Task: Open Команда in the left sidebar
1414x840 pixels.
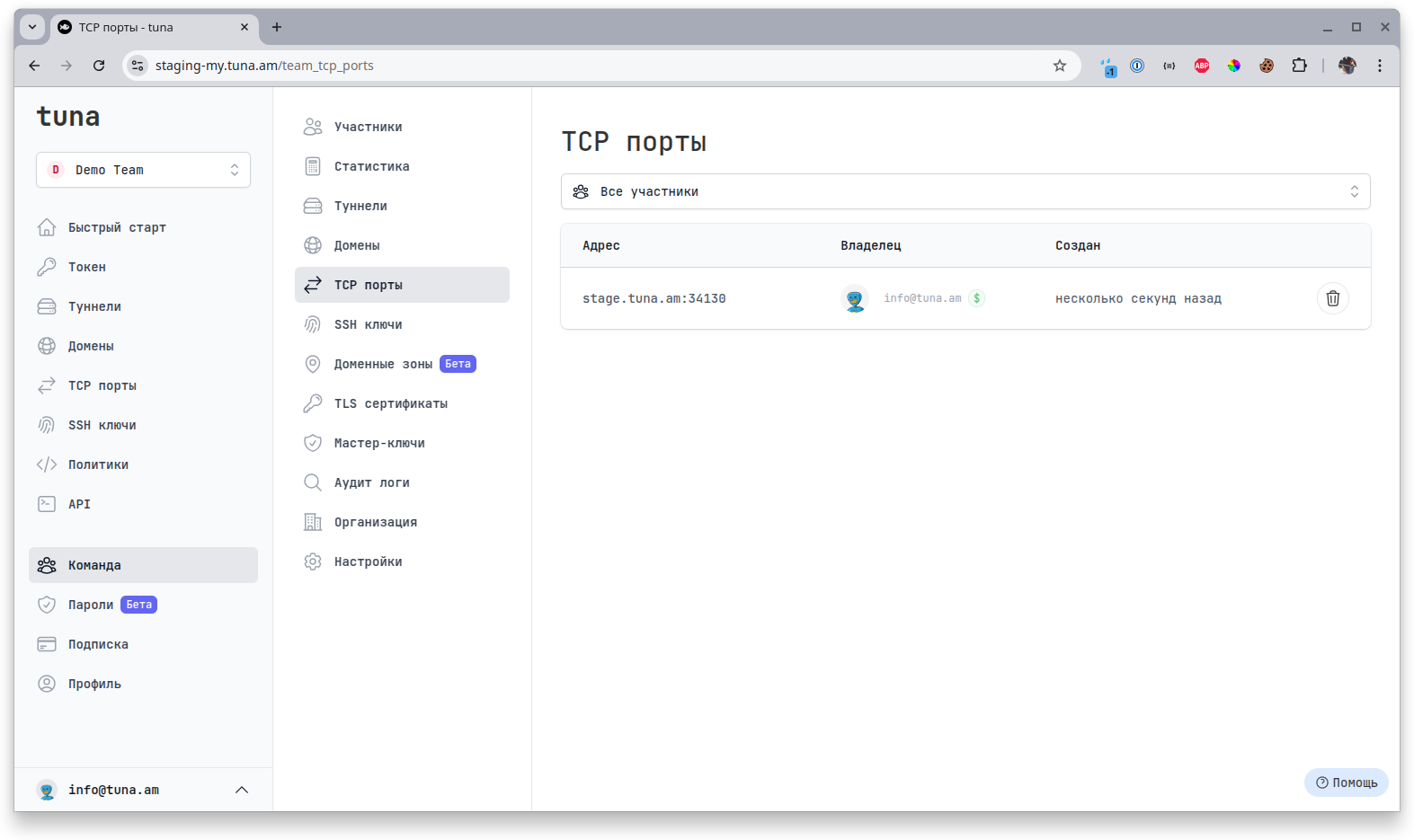Action: 143,565
